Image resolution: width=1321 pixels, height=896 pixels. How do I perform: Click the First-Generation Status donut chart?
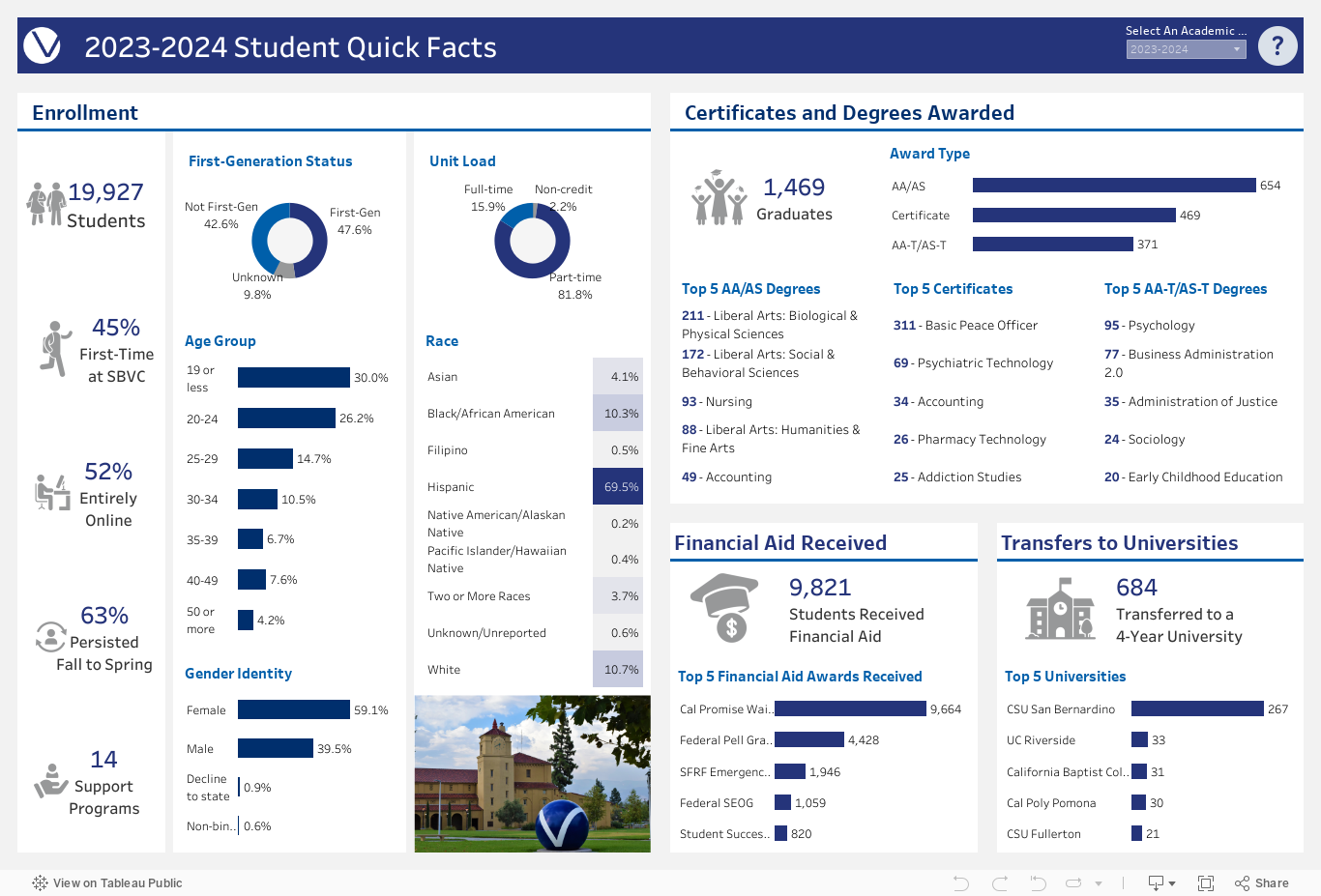pyautogui.click(x=289, y=241)
